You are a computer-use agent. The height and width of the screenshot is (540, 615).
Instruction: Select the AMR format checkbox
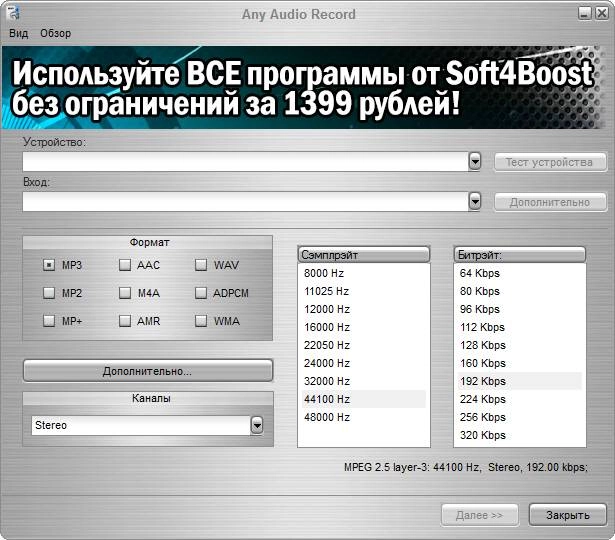[x=125, y=321]
